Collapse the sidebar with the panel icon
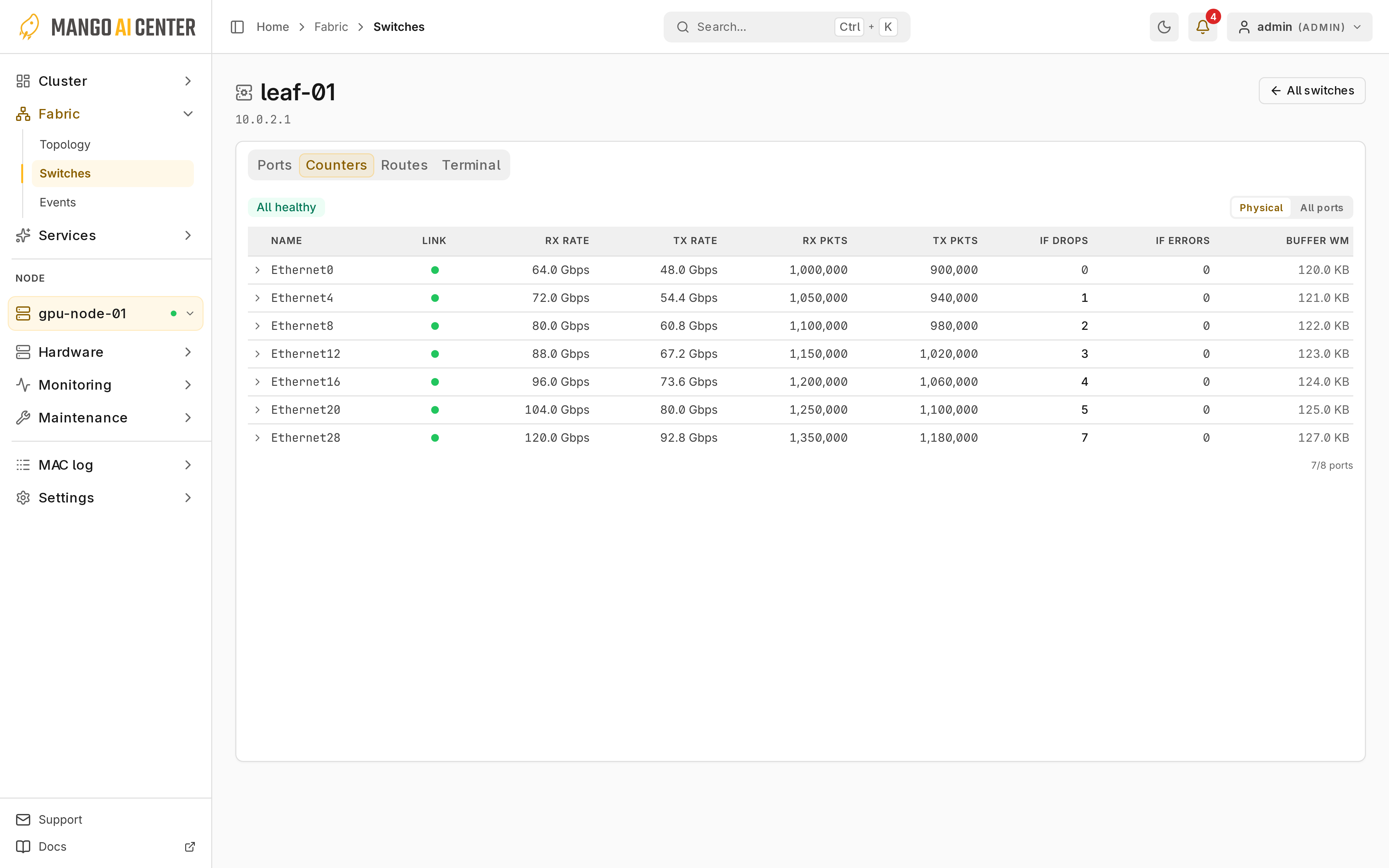The image size is (1389, 868). 237,27
